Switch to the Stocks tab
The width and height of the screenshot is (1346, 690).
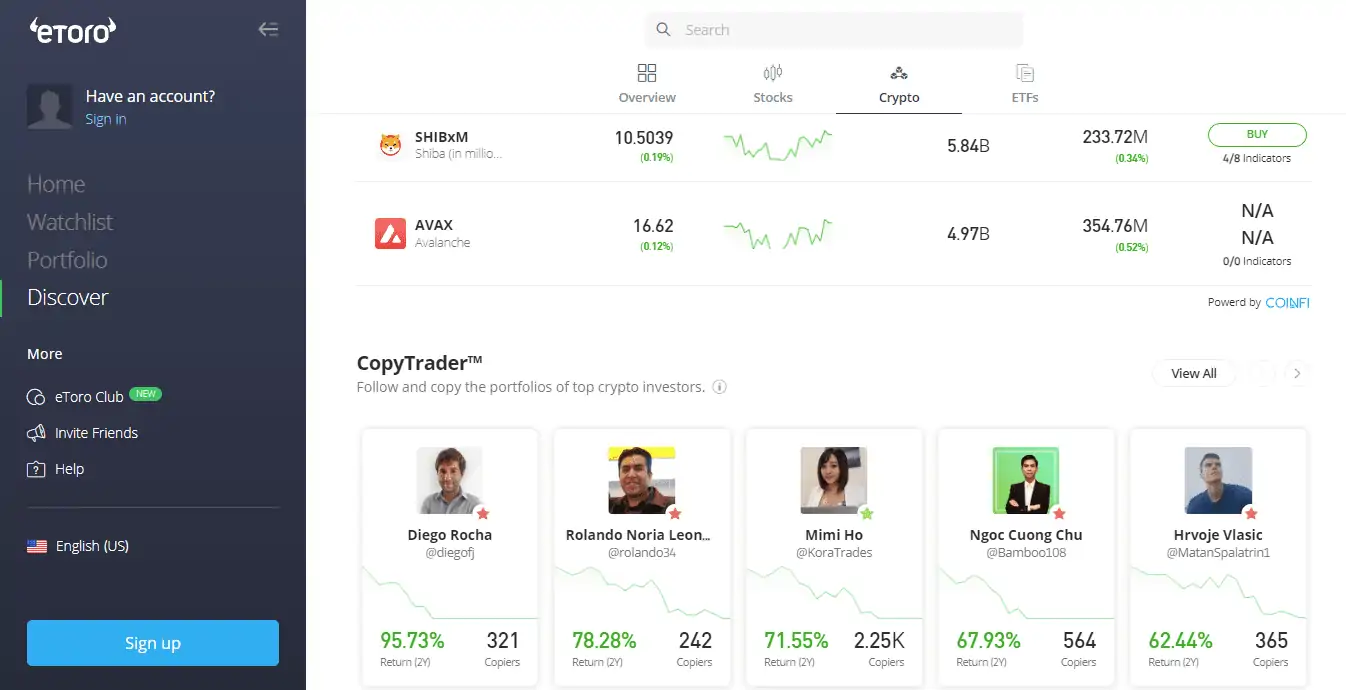pos(773,84)
